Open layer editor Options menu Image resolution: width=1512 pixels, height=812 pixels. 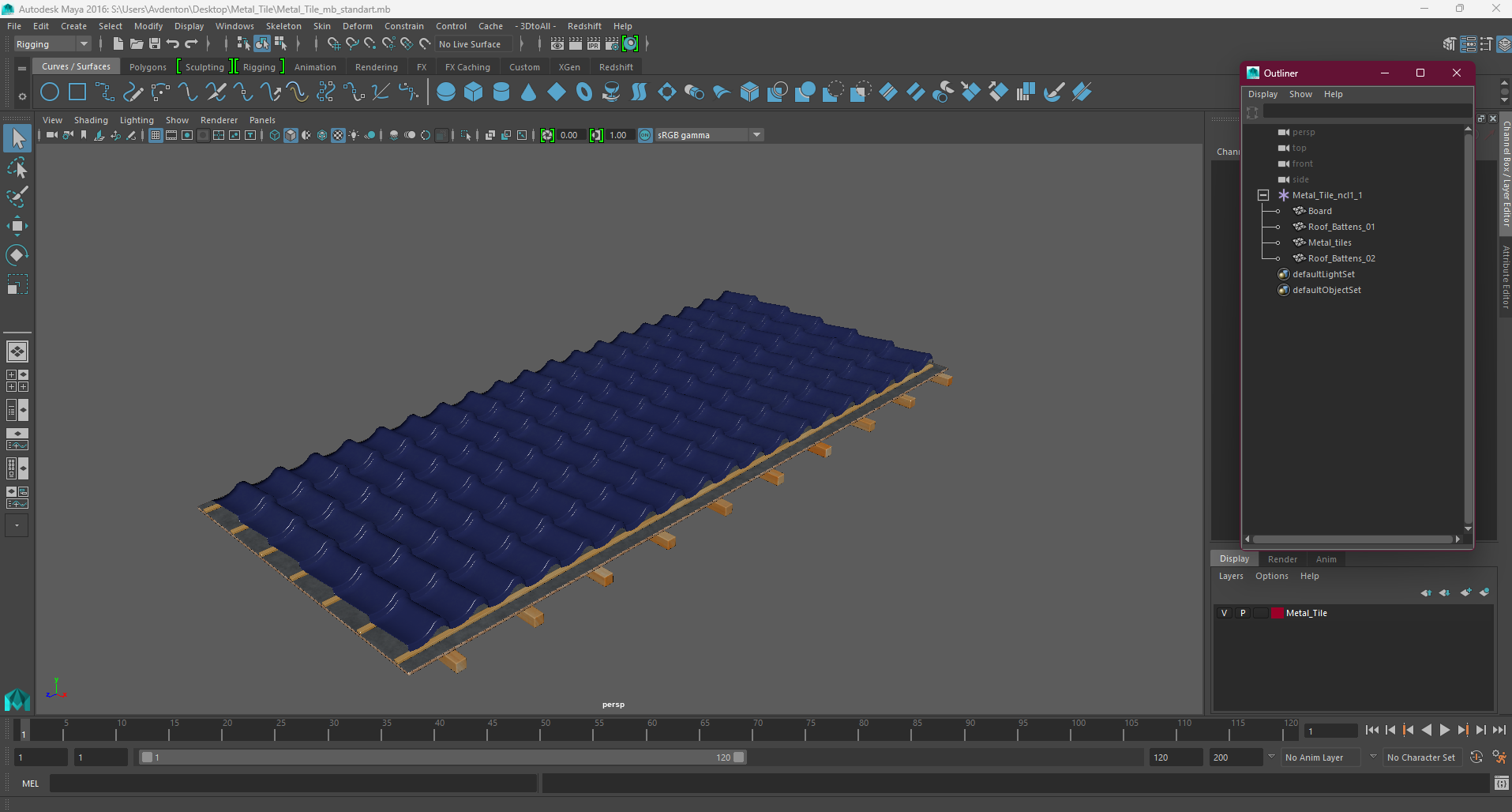pos(1271,576)
